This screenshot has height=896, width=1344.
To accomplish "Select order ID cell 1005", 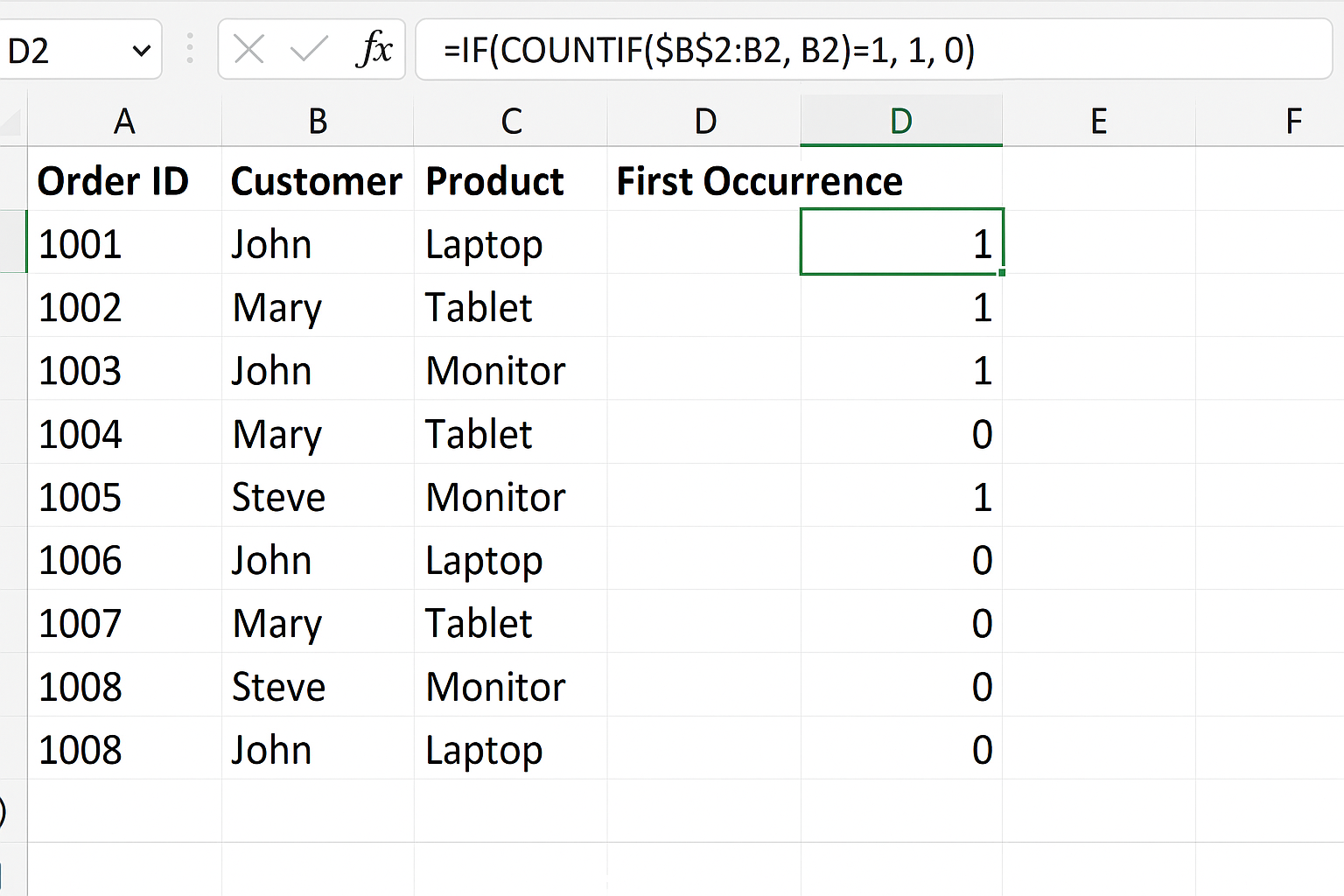I will coord(124,495).
